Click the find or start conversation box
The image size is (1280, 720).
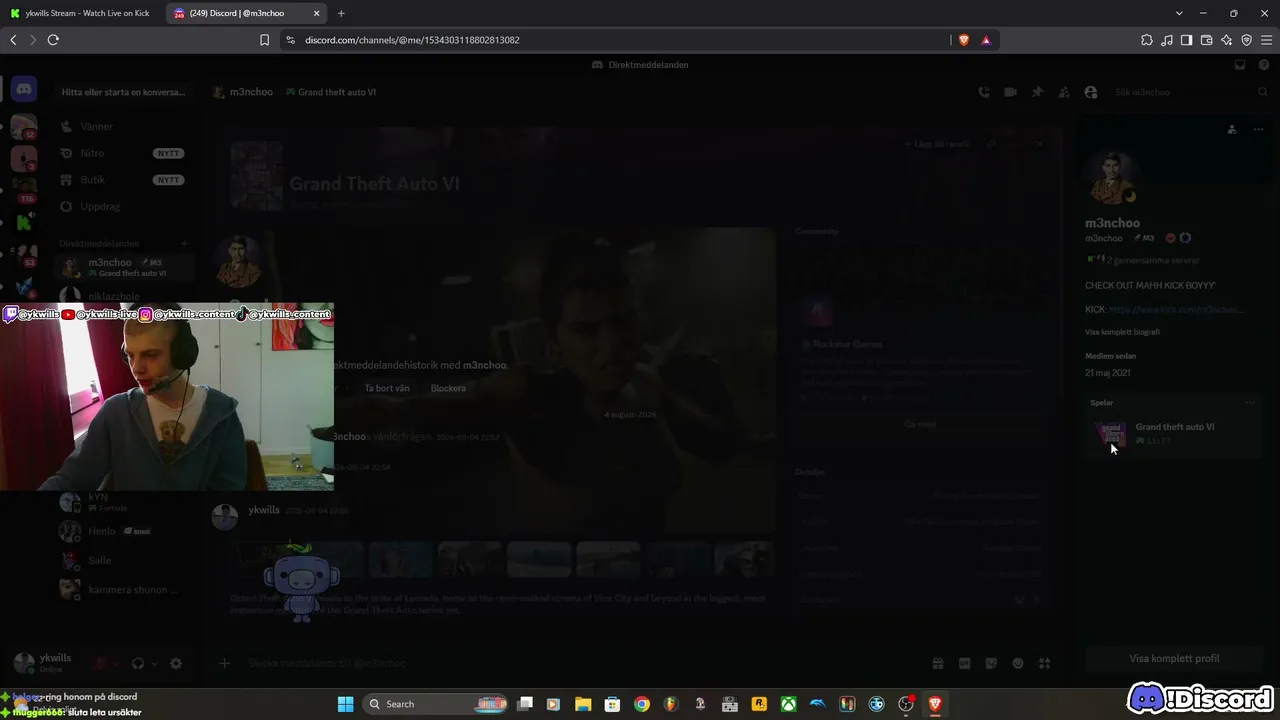[123, 92]
